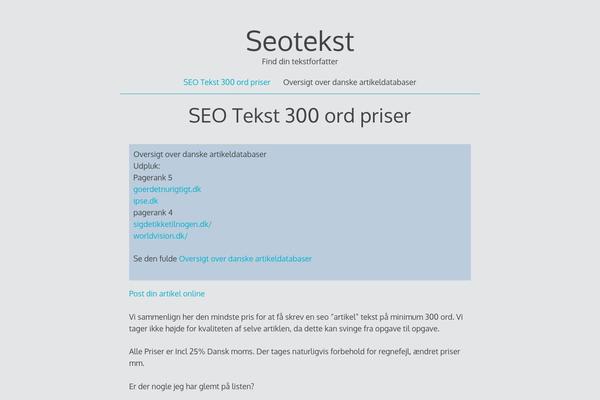The height and width of the screenshot is (400, 600).
Task: Click the paragraph starting 'Alle Priser er incl'
Action: click(294, 357)
